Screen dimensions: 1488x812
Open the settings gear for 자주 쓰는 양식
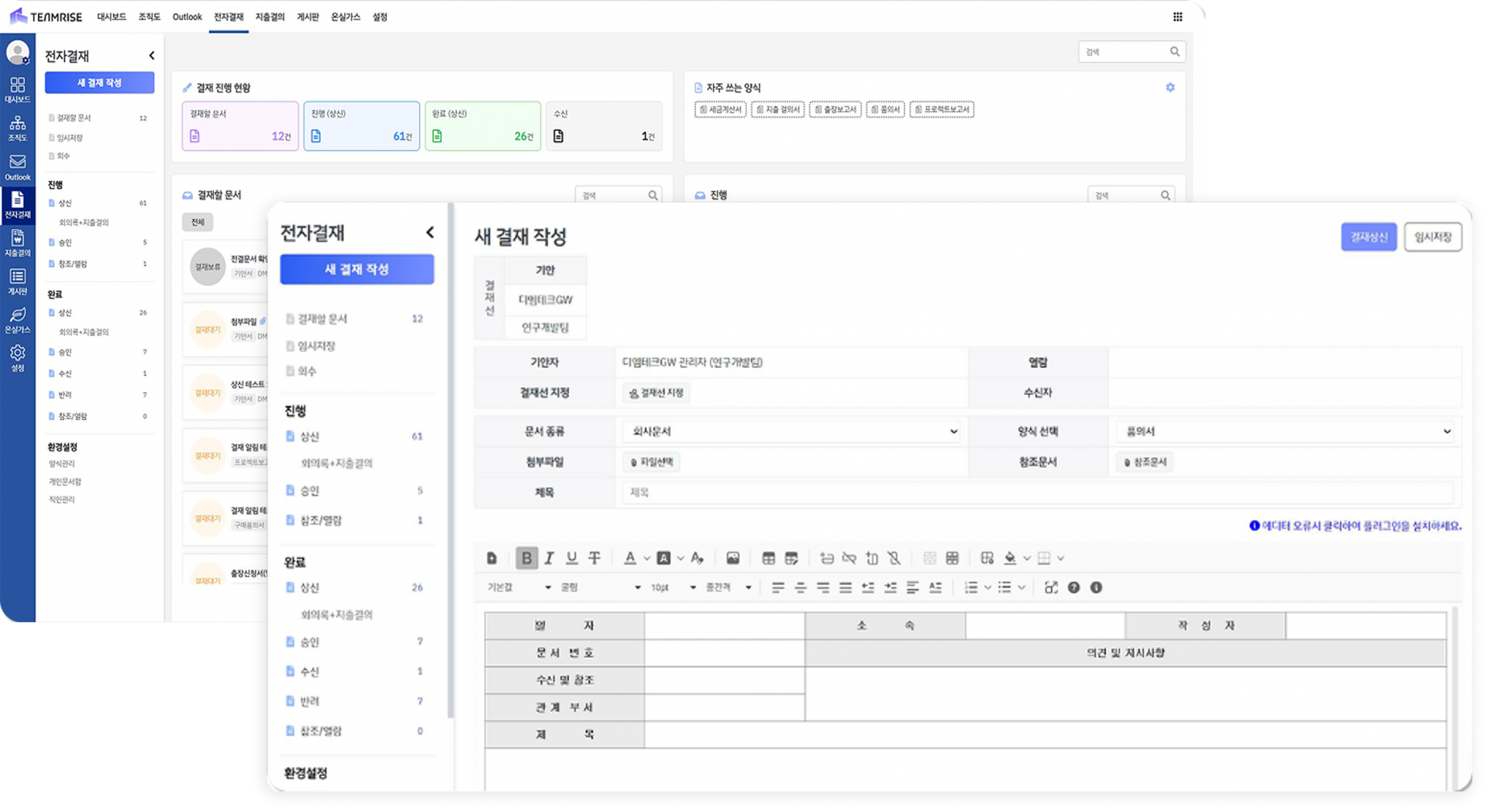pos(1170,88)
